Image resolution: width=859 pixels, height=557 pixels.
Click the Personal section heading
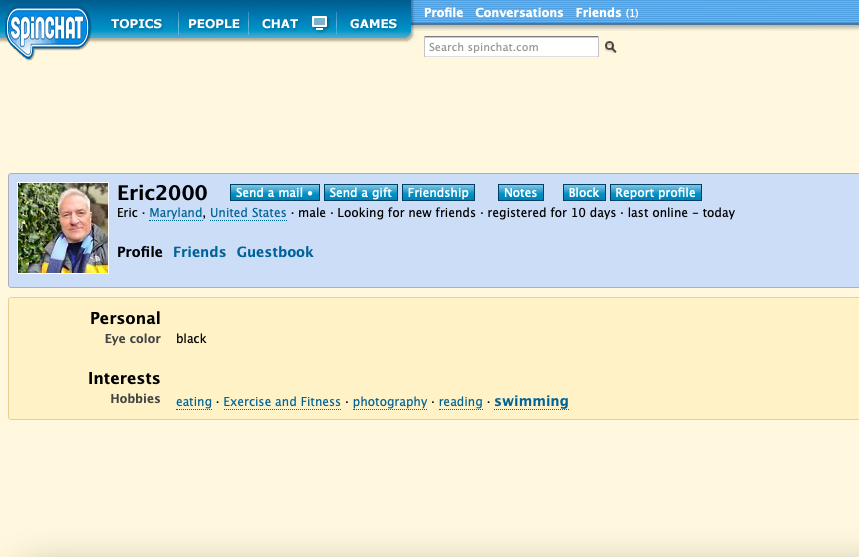125,318
